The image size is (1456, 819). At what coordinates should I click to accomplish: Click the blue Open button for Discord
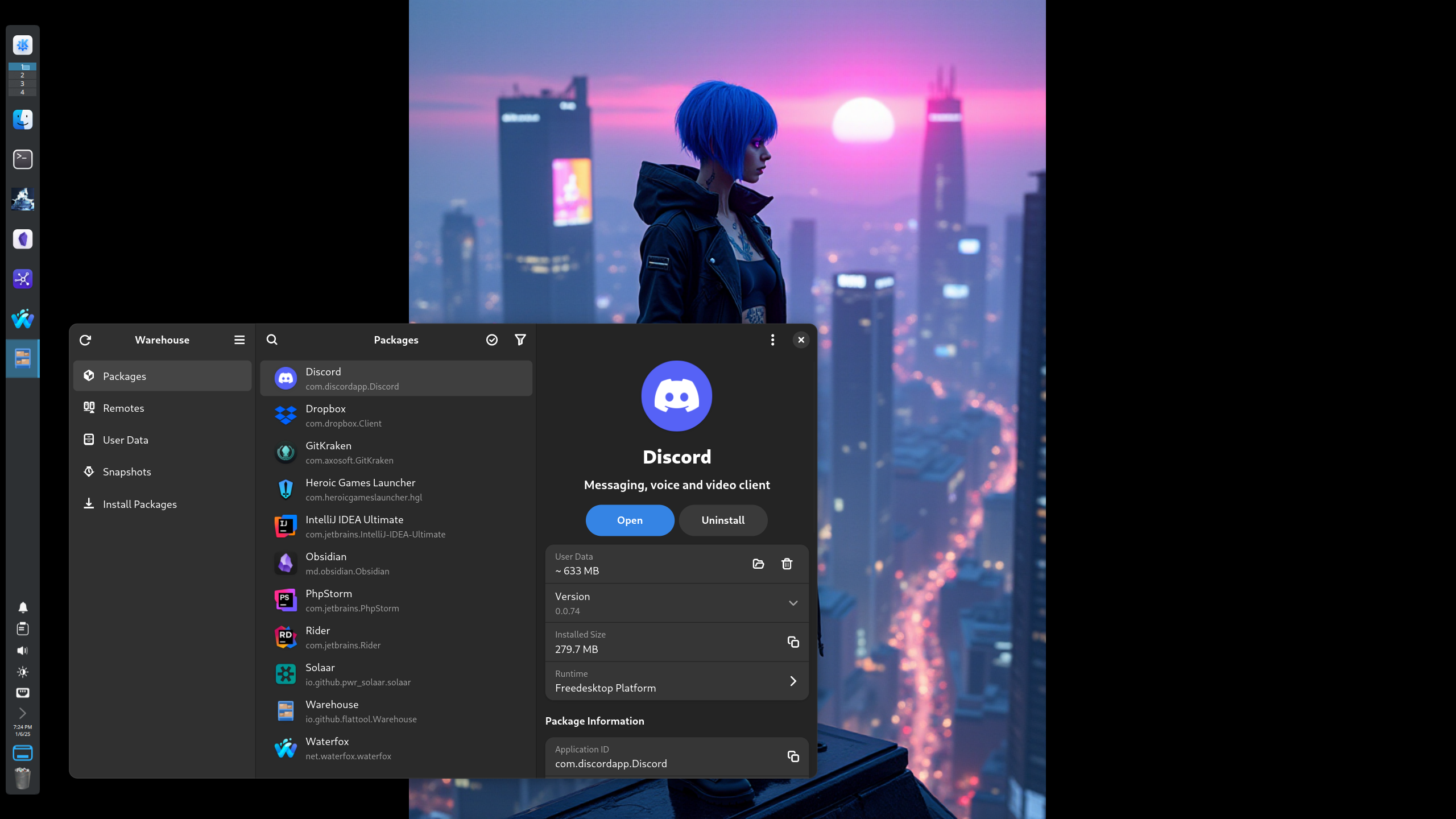point(630,520)
